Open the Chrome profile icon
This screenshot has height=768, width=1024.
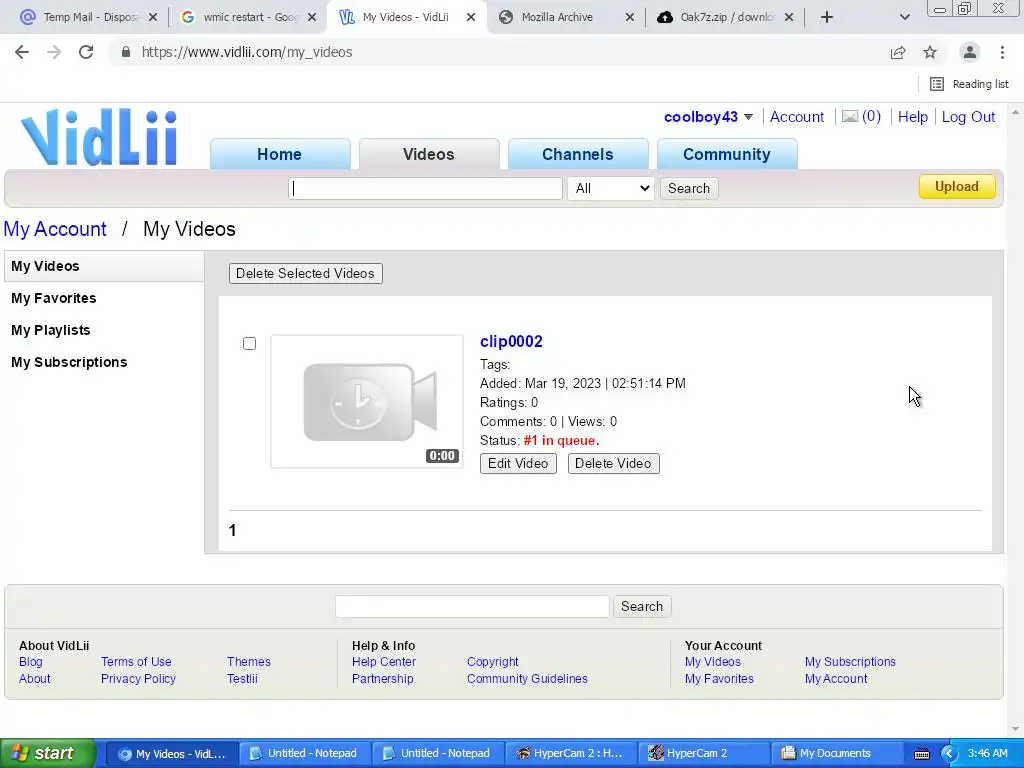(x=970, y=52)
